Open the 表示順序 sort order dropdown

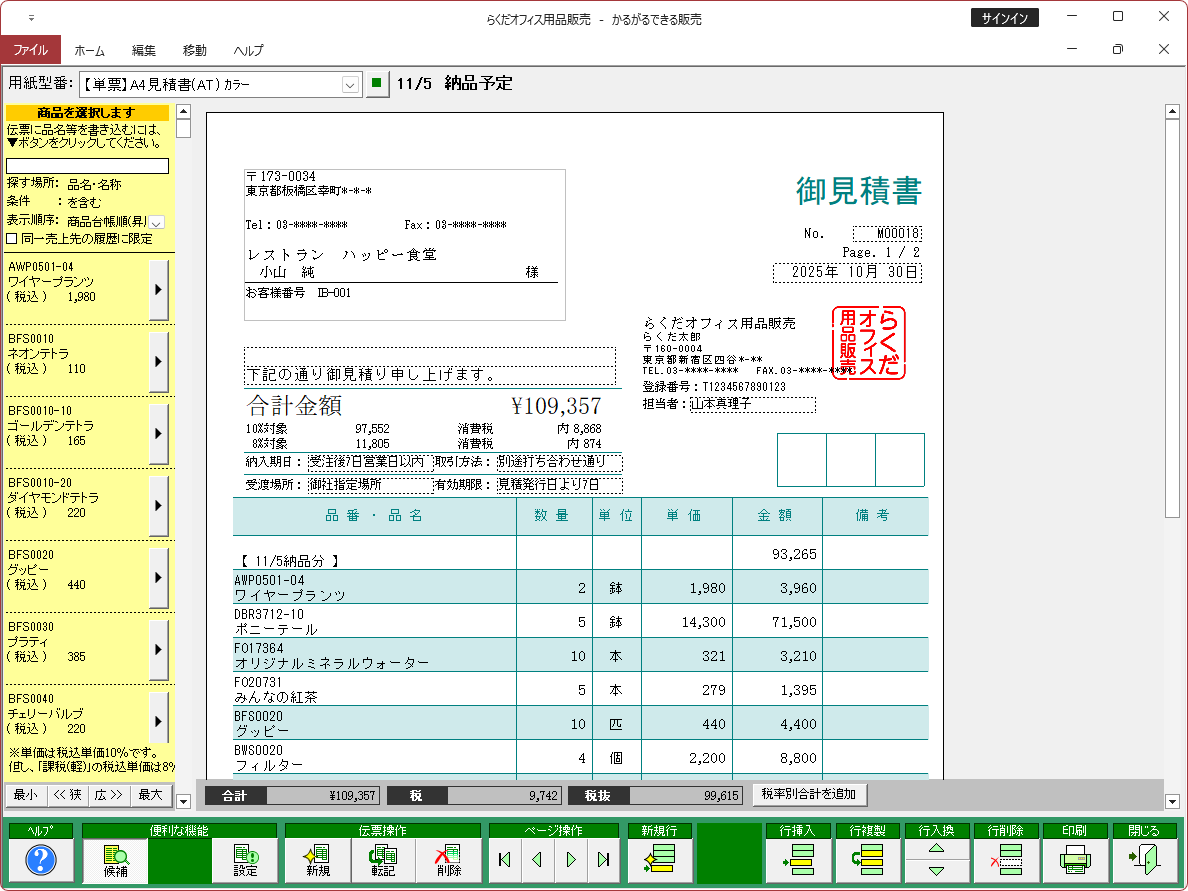157,221
